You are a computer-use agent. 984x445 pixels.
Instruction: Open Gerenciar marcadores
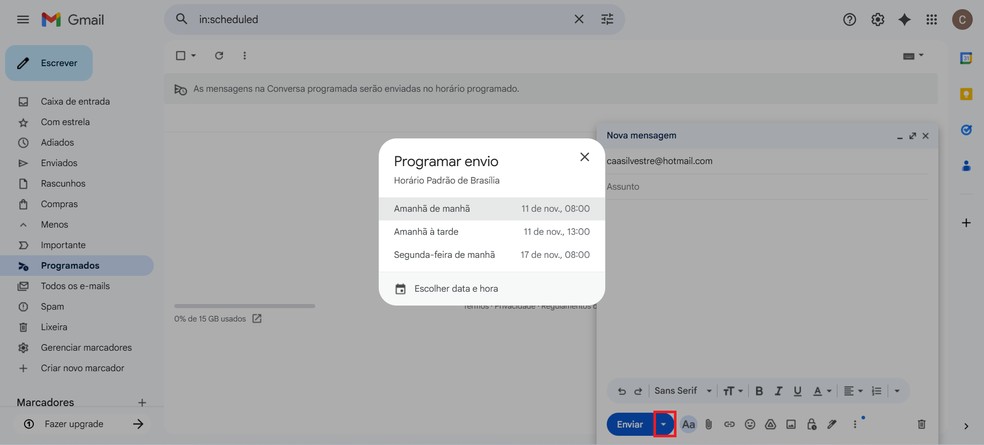coord(86,347)
